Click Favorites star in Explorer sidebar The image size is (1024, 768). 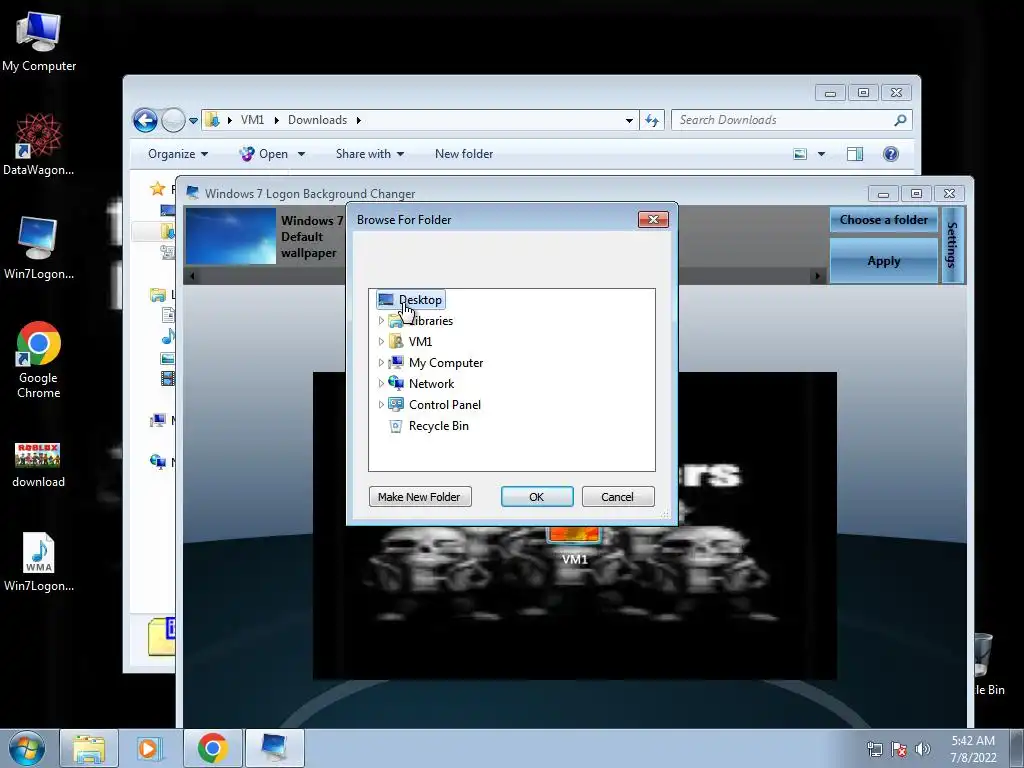point(157,189)
